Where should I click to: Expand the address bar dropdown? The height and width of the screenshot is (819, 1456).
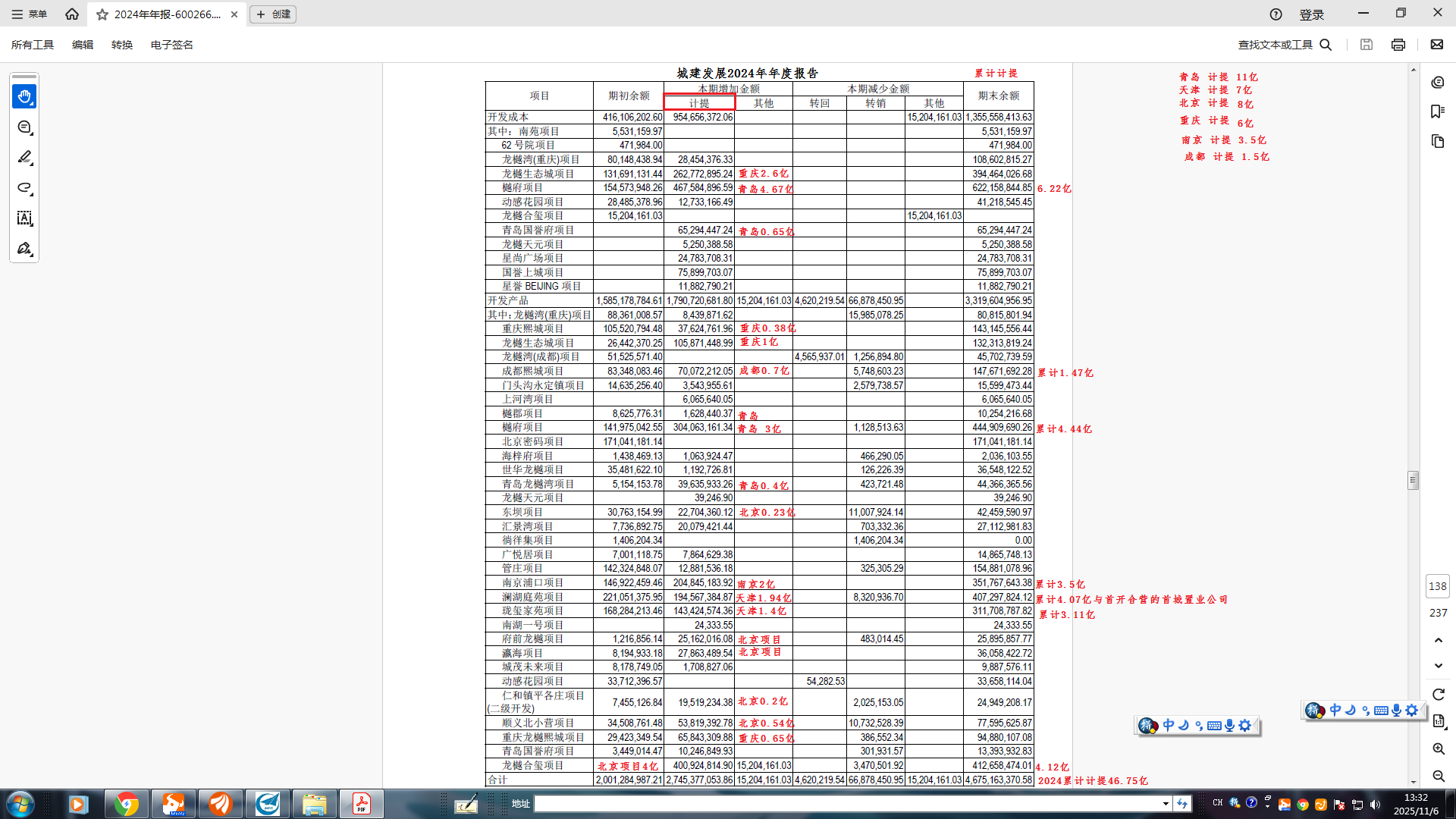(1166, 803)
